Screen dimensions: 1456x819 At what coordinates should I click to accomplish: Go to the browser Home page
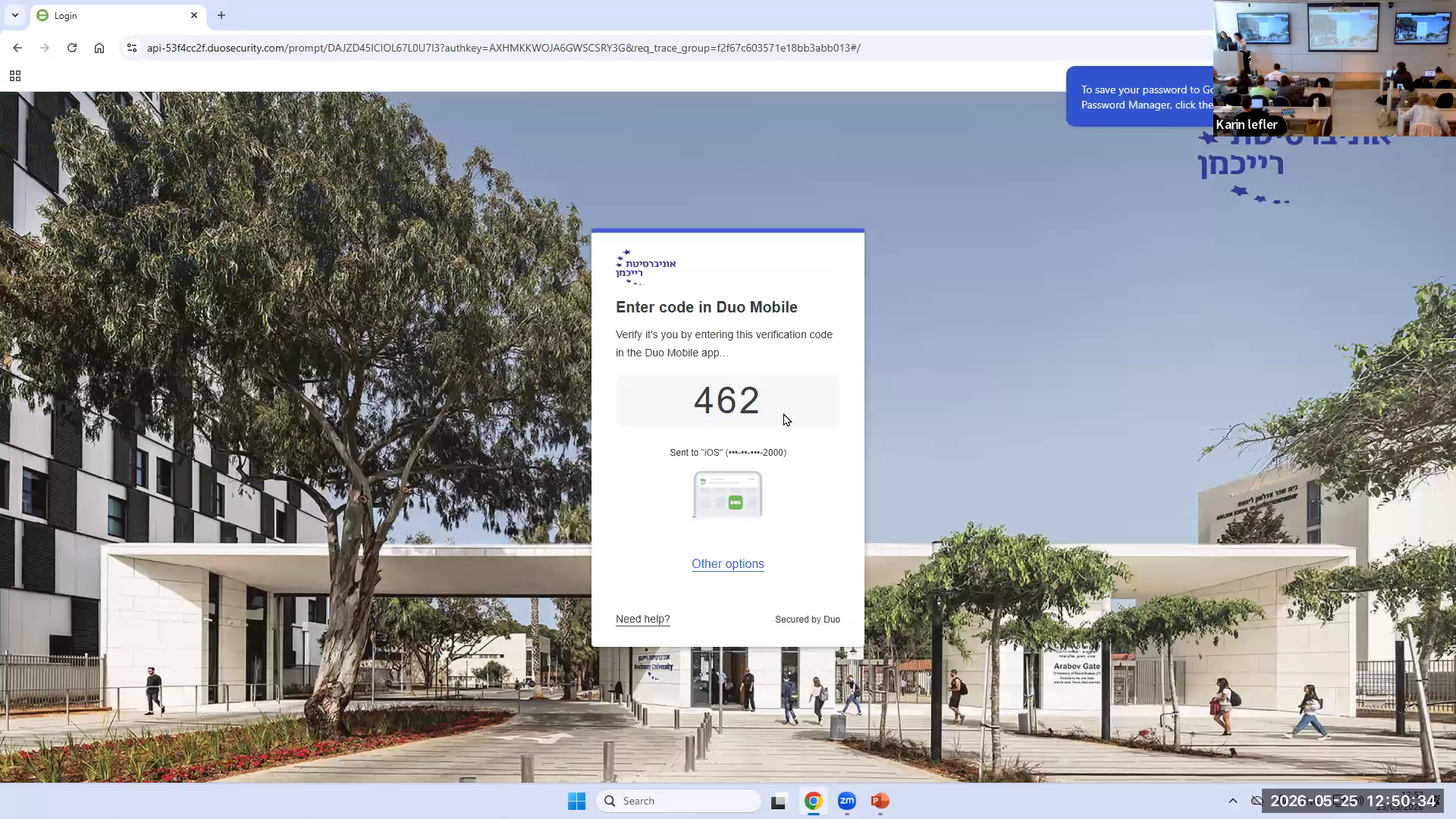point(99,48)
